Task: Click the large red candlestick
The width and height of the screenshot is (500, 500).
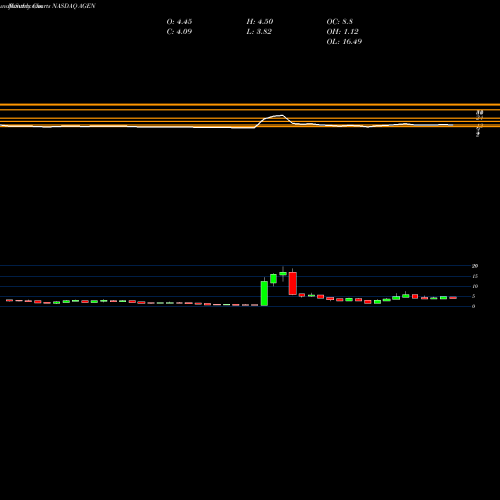Action: click(x=293, y=283)
